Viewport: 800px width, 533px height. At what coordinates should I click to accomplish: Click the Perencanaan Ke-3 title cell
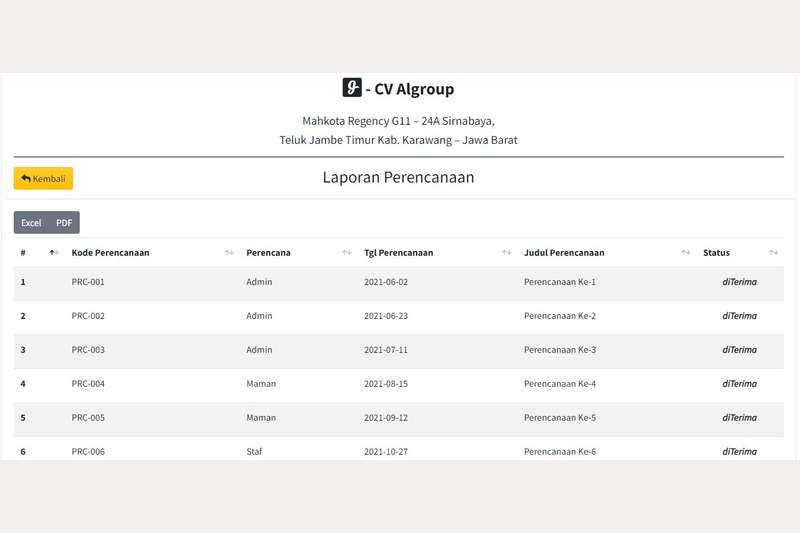pos(559,350)
